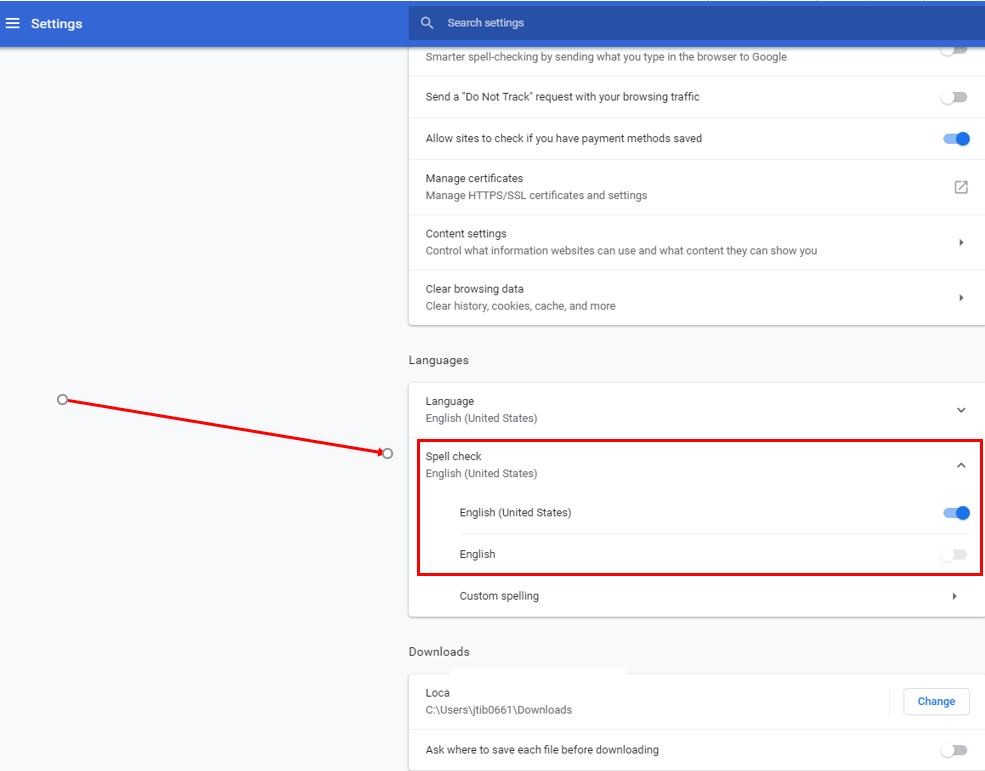985x771 pixels.
Task: Open Content settings arrow
Action: (960, 242)
